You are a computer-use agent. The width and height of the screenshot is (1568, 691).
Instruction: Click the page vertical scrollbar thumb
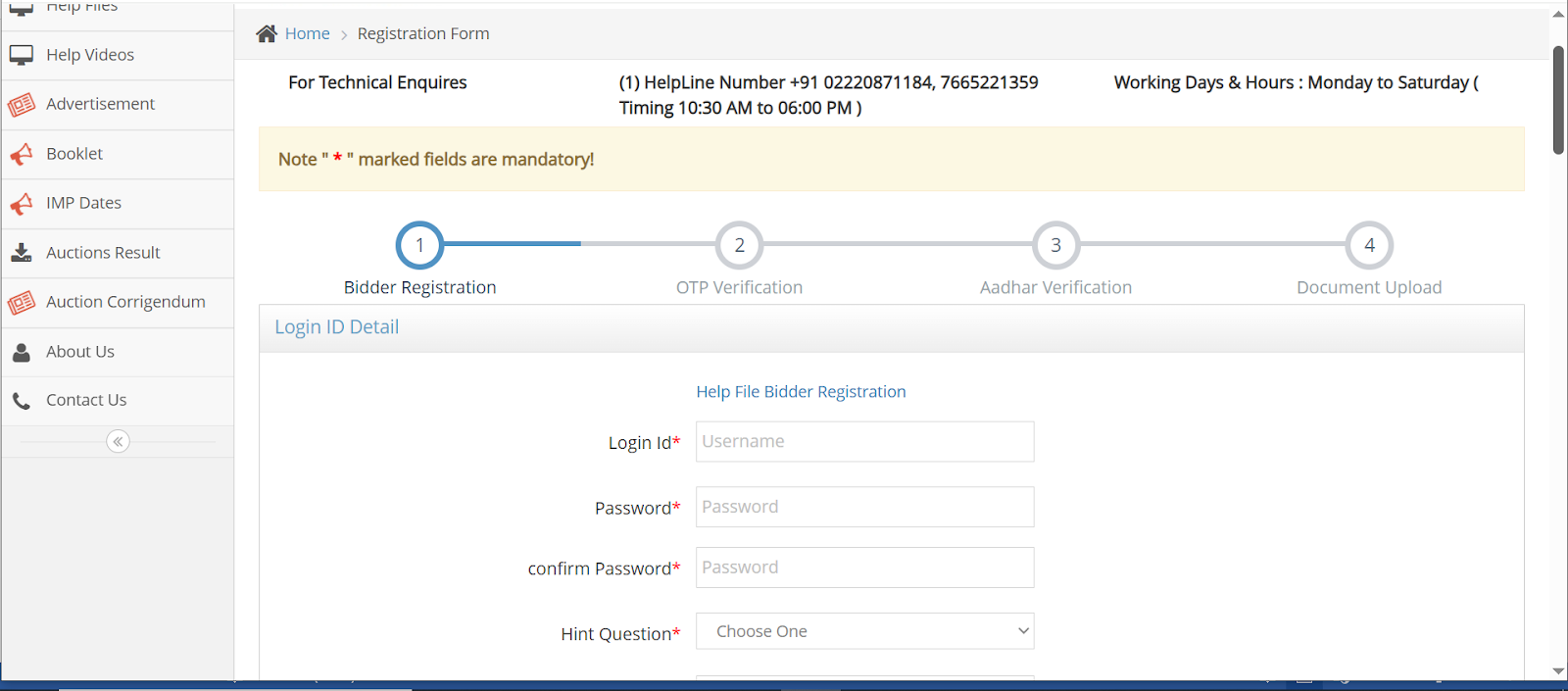[1558, 100]
